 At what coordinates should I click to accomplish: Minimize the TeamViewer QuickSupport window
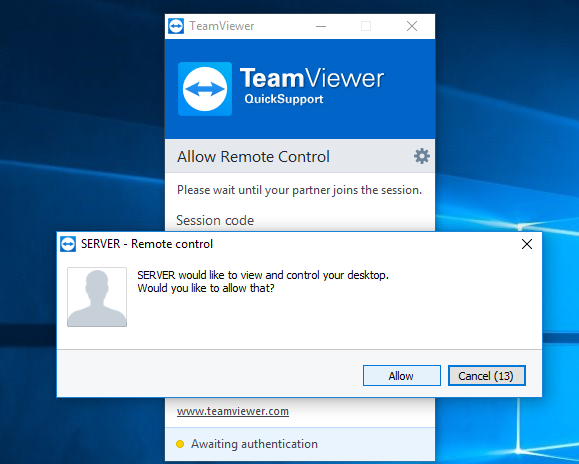[321, 26]
